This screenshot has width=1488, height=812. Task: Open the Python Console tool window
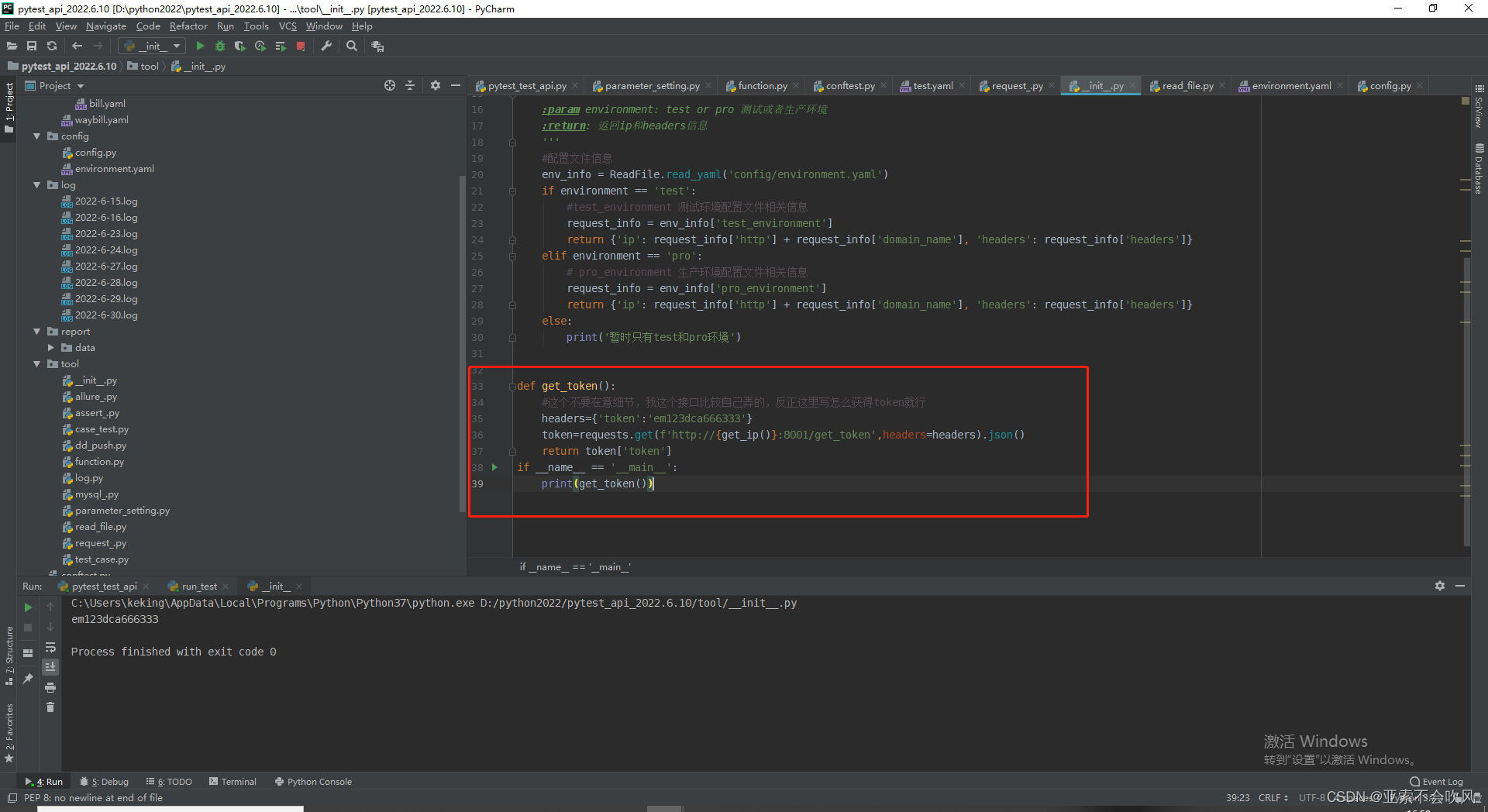(x=313, y=782)
